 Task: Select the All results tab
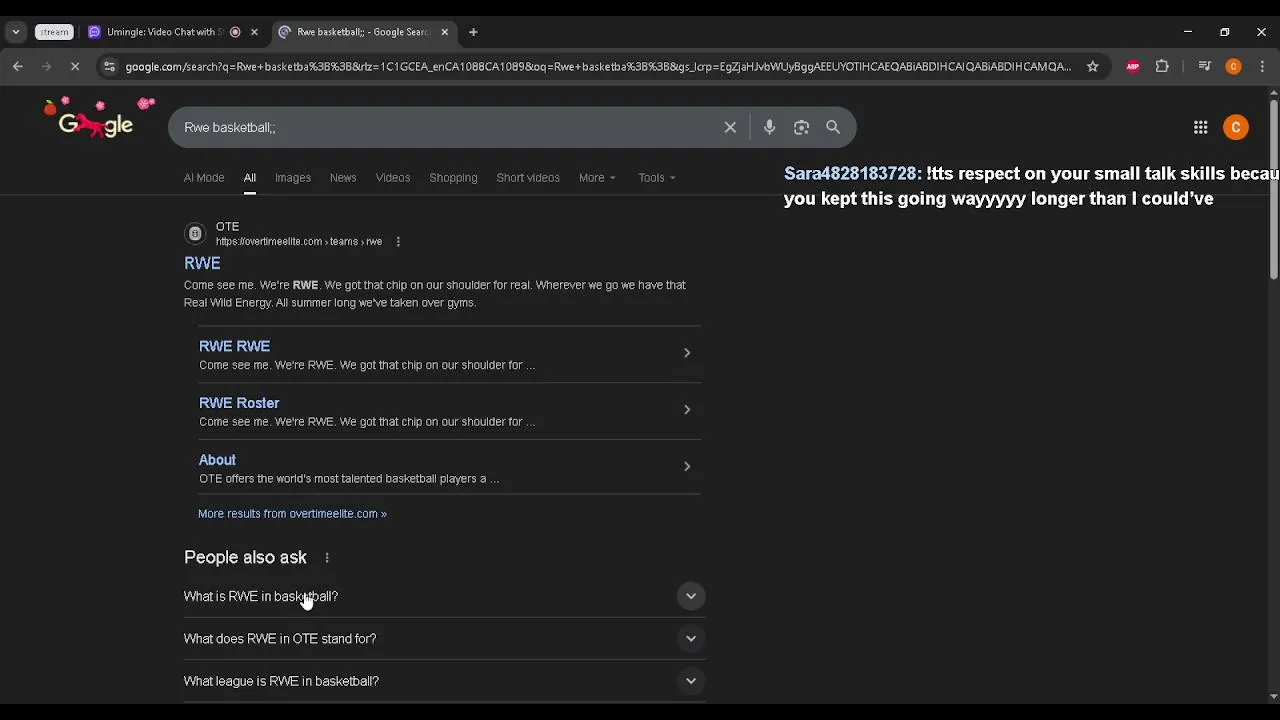click(x=250, y=178)
